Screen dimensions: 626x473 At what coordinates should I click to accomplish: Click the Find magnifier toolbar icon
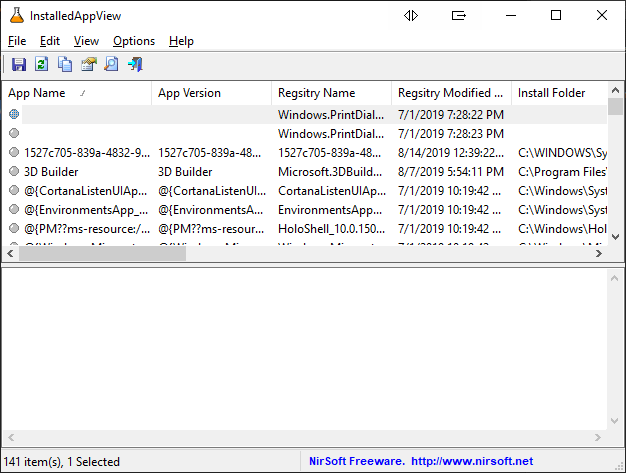[x=111, y=64]
